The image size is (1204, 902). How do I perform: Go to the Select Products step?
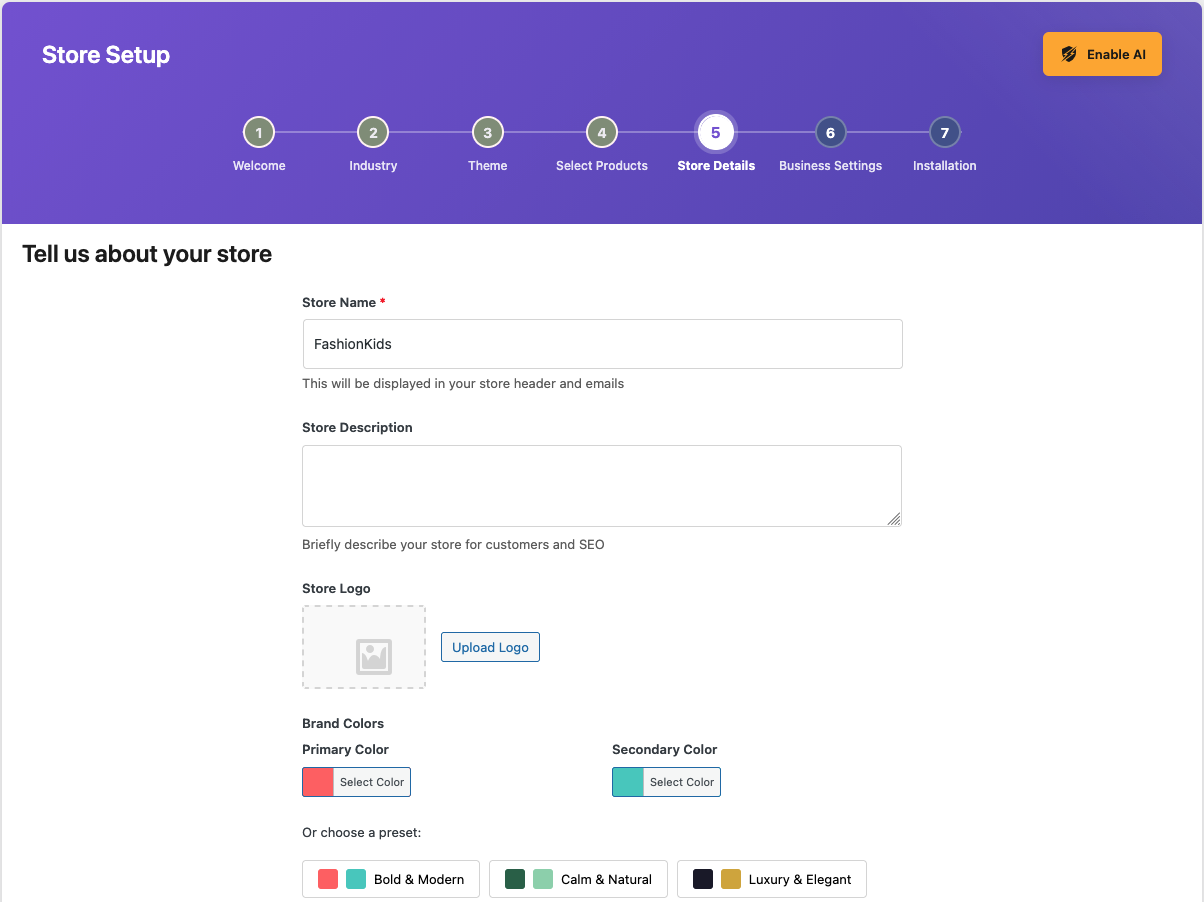coord(601,131)
